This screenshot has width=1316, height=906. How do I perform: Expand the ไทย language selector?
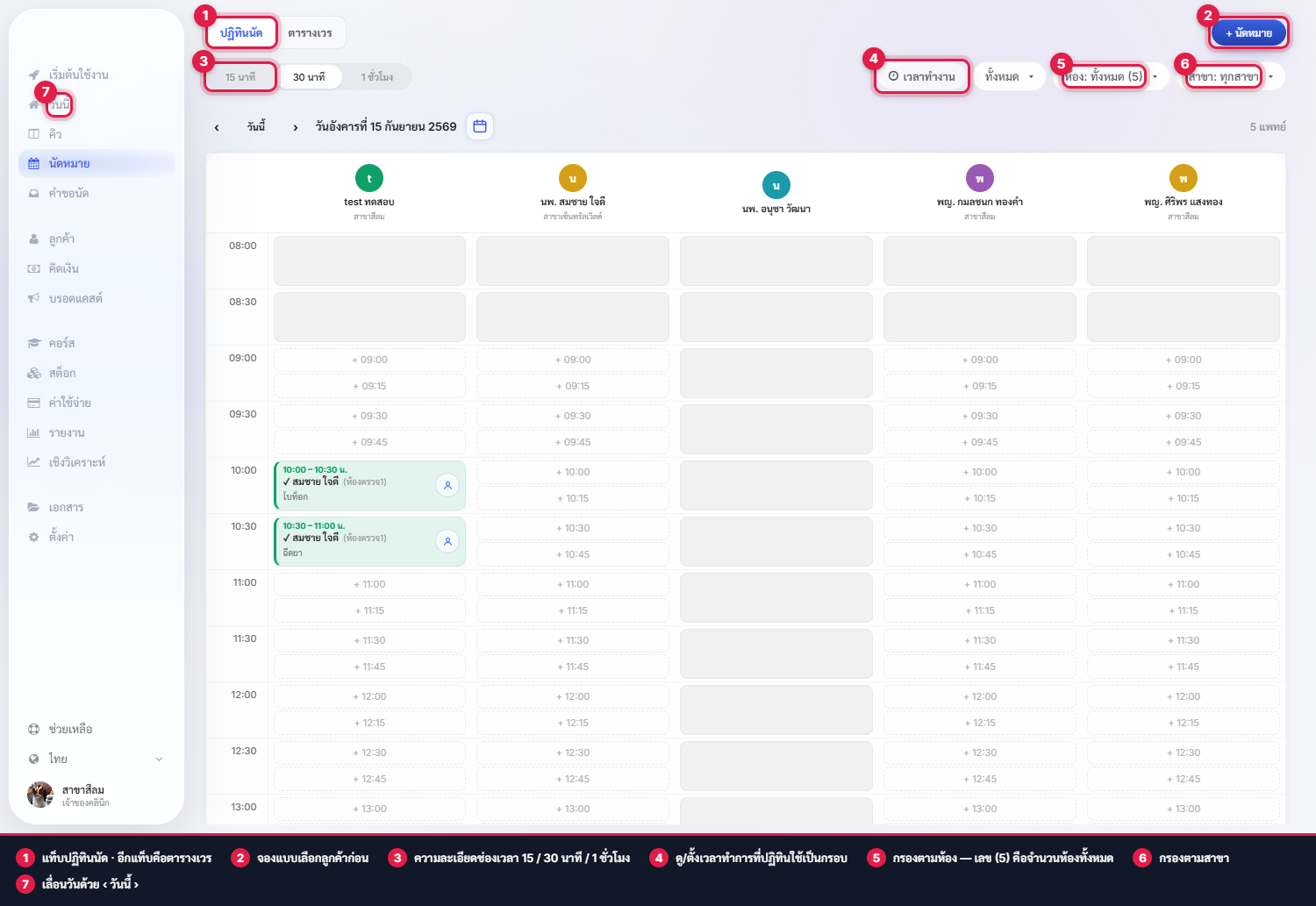point(97,760)
